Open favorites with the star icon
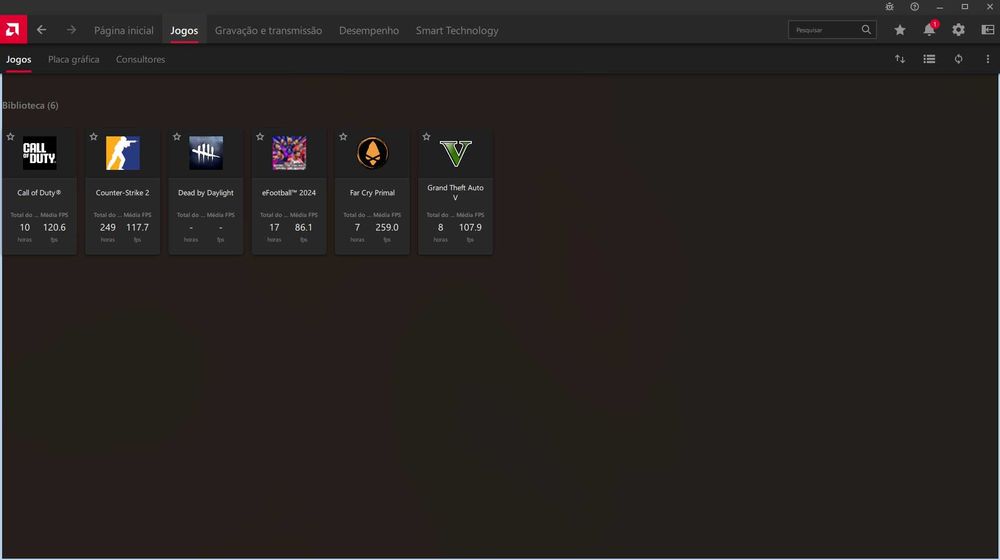Viewport: 1000px width, 560px height. coord(900,30)
